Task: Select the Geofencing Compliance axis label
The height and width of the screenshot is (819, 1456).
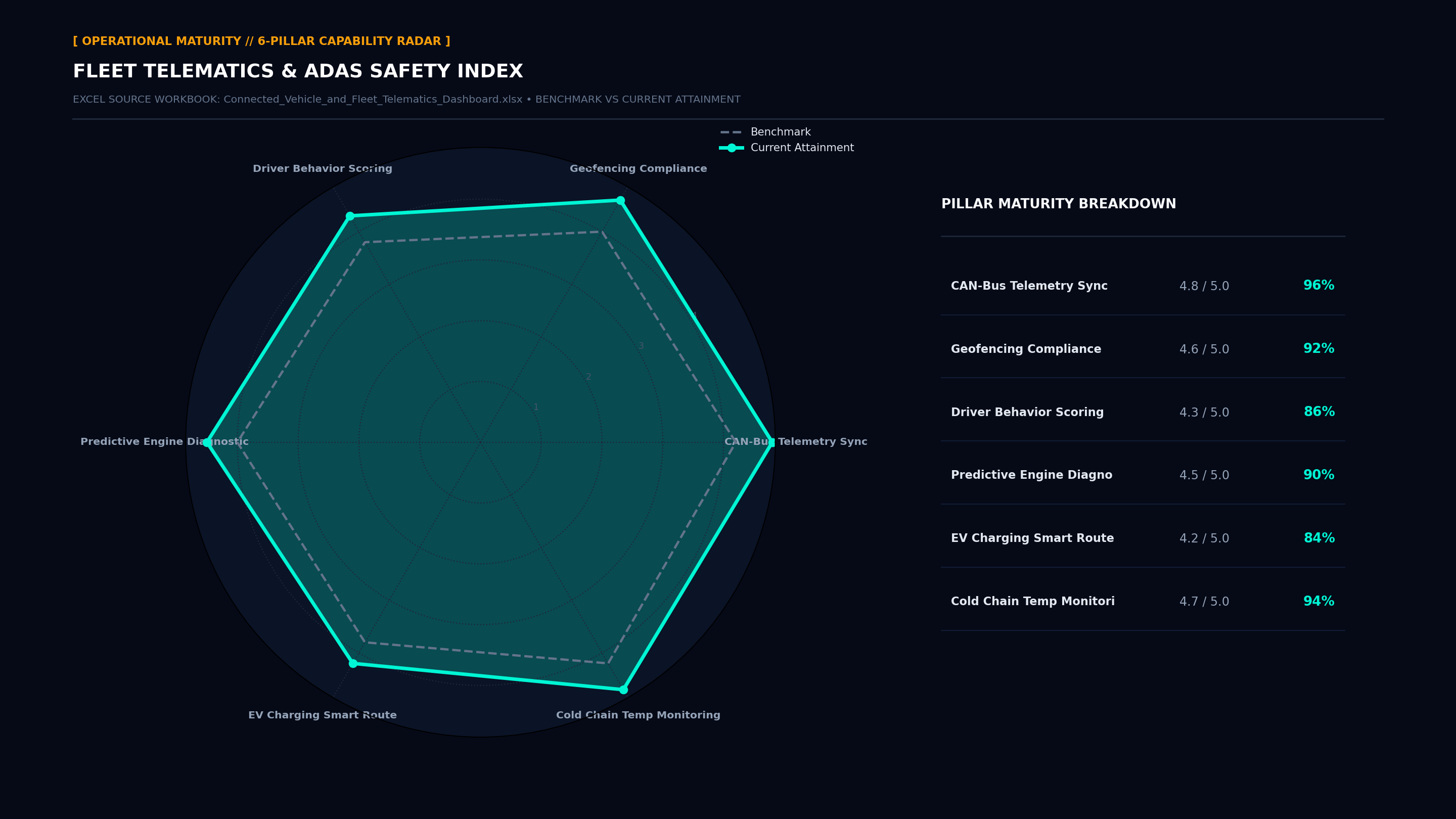Action: pos(638,169)
